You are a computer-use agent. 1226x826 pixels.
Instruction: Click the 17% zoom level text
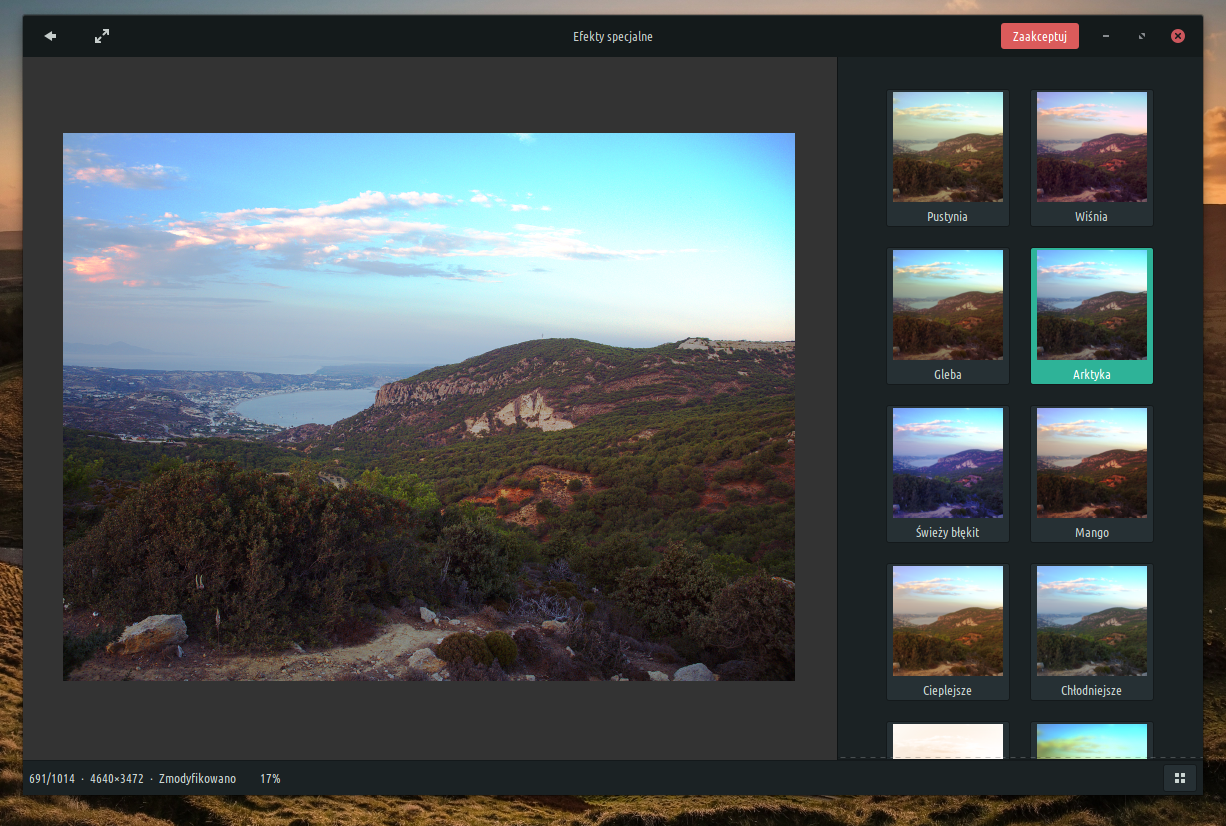(x=270, y=778)
